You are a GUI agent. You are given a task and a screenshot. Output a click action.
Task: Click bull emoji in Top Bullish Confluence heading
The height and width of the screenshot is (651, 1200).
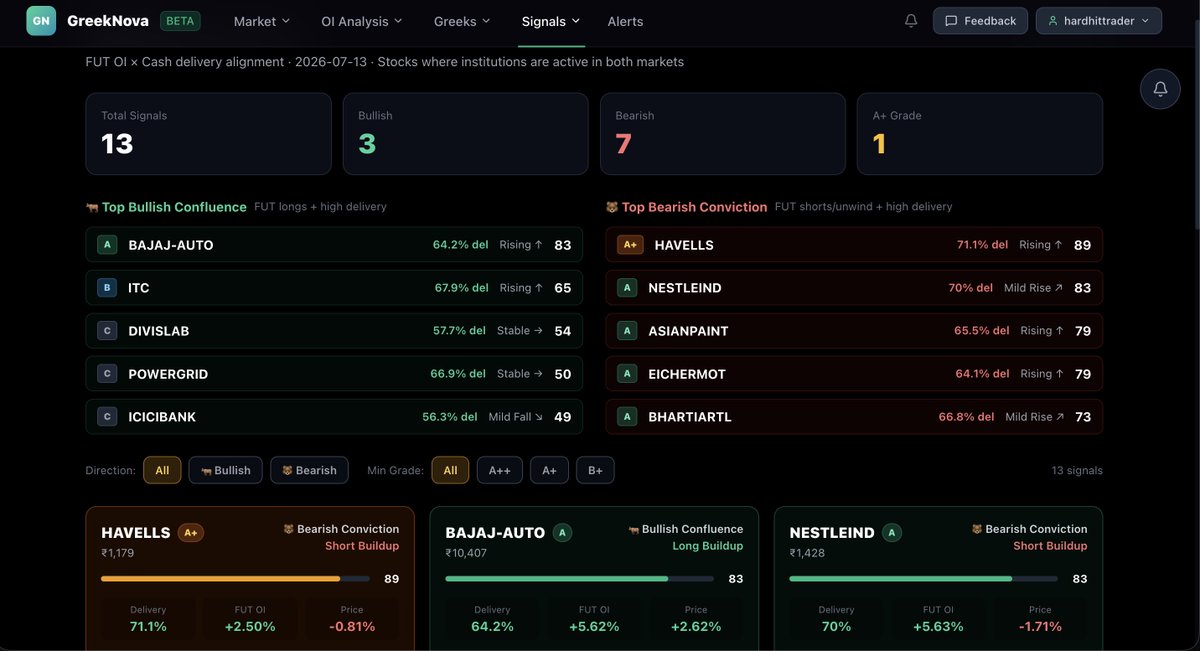[x=93, y=207]
